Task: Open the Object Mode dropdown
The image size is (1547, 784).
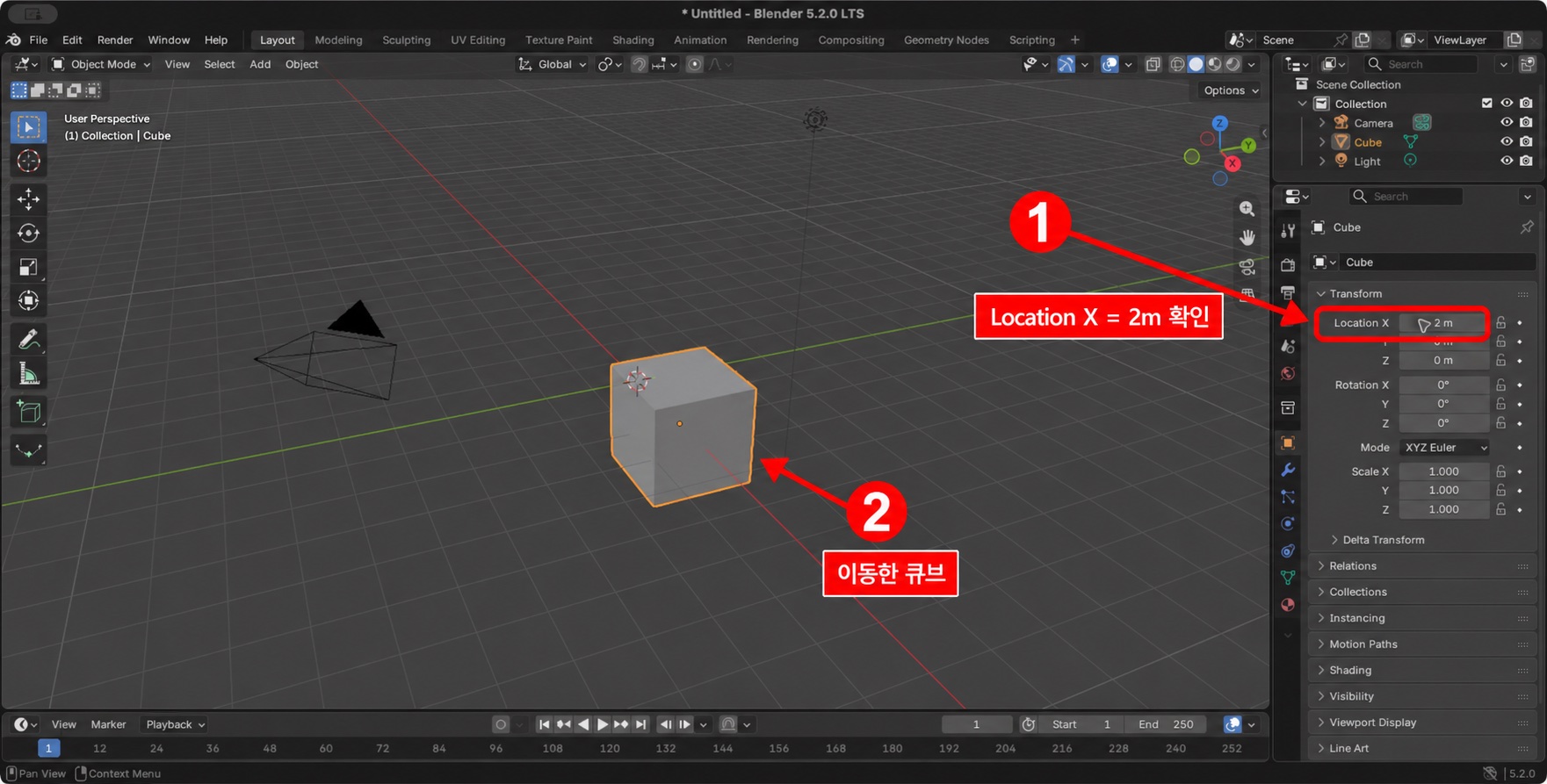Action: coord(100,64)
